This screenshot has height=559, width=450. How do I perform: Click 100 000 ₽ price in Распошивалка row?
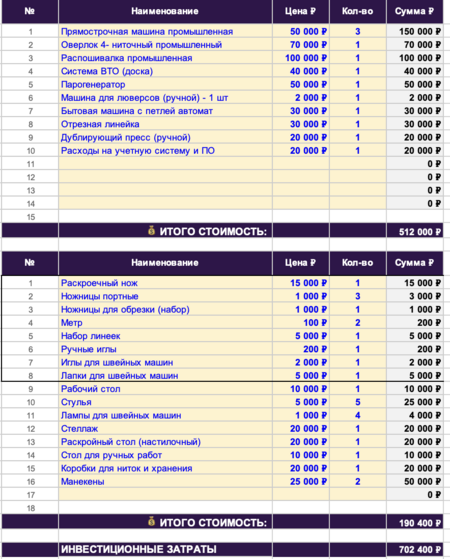[301, 58]
